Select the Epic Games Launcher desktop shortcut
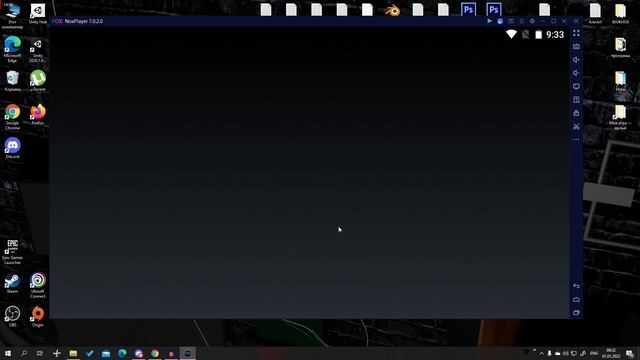This screenshot has width=640, height=360. pos(12,252)
